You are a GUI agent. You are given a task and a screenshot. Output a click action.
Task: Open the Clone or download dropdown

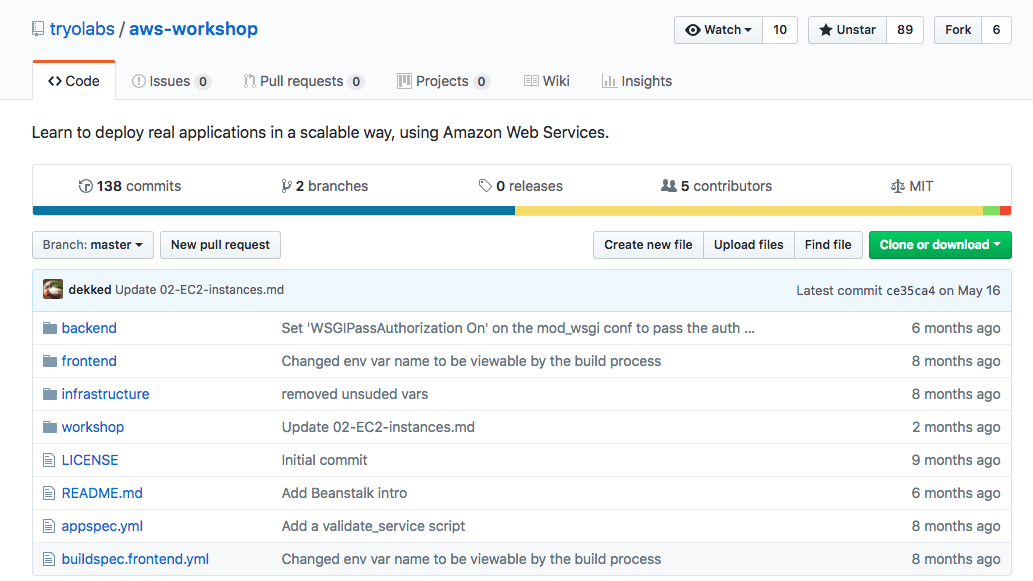[940, 245]
